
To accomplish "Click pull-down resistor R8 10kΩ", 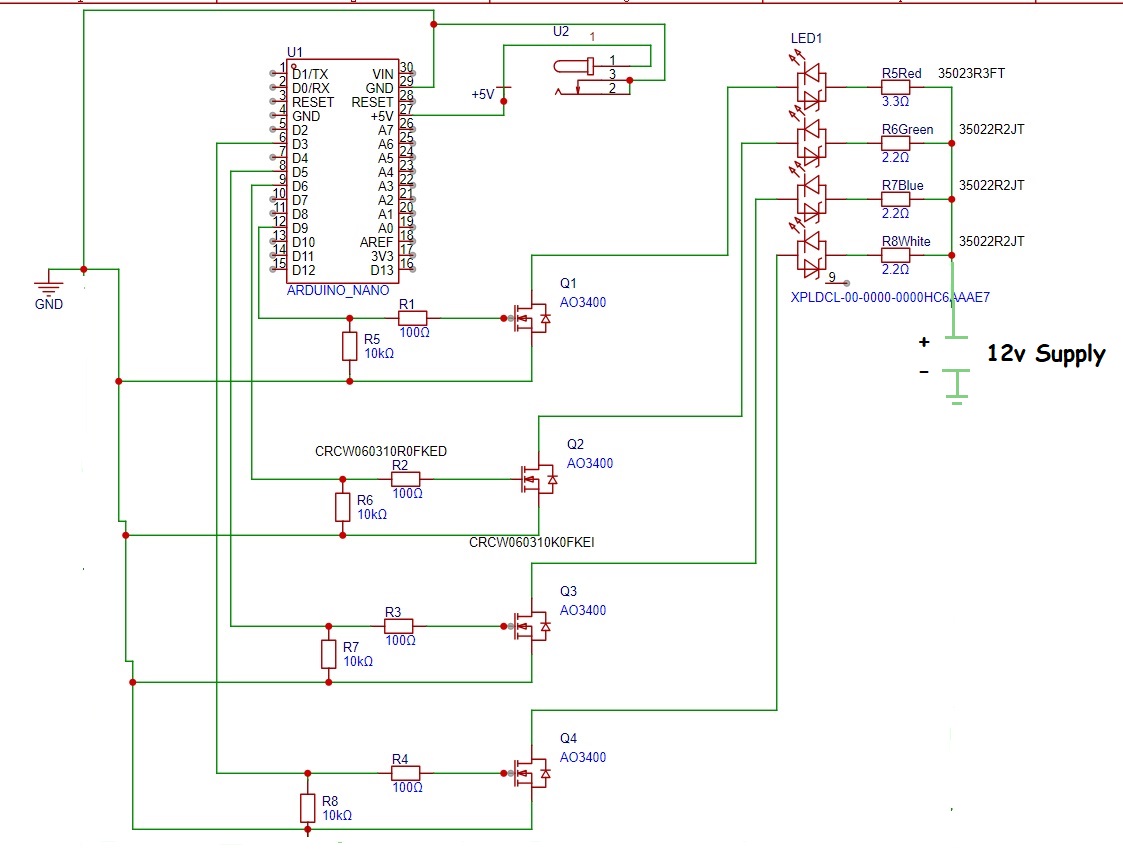I will (307, 807).
